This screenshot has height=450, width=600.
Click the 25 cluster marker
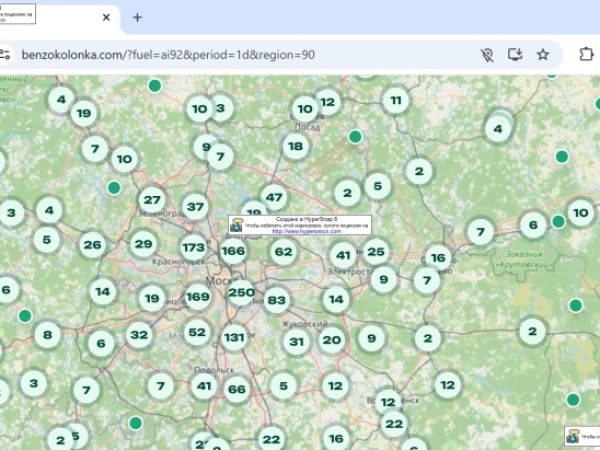(376, 252)
